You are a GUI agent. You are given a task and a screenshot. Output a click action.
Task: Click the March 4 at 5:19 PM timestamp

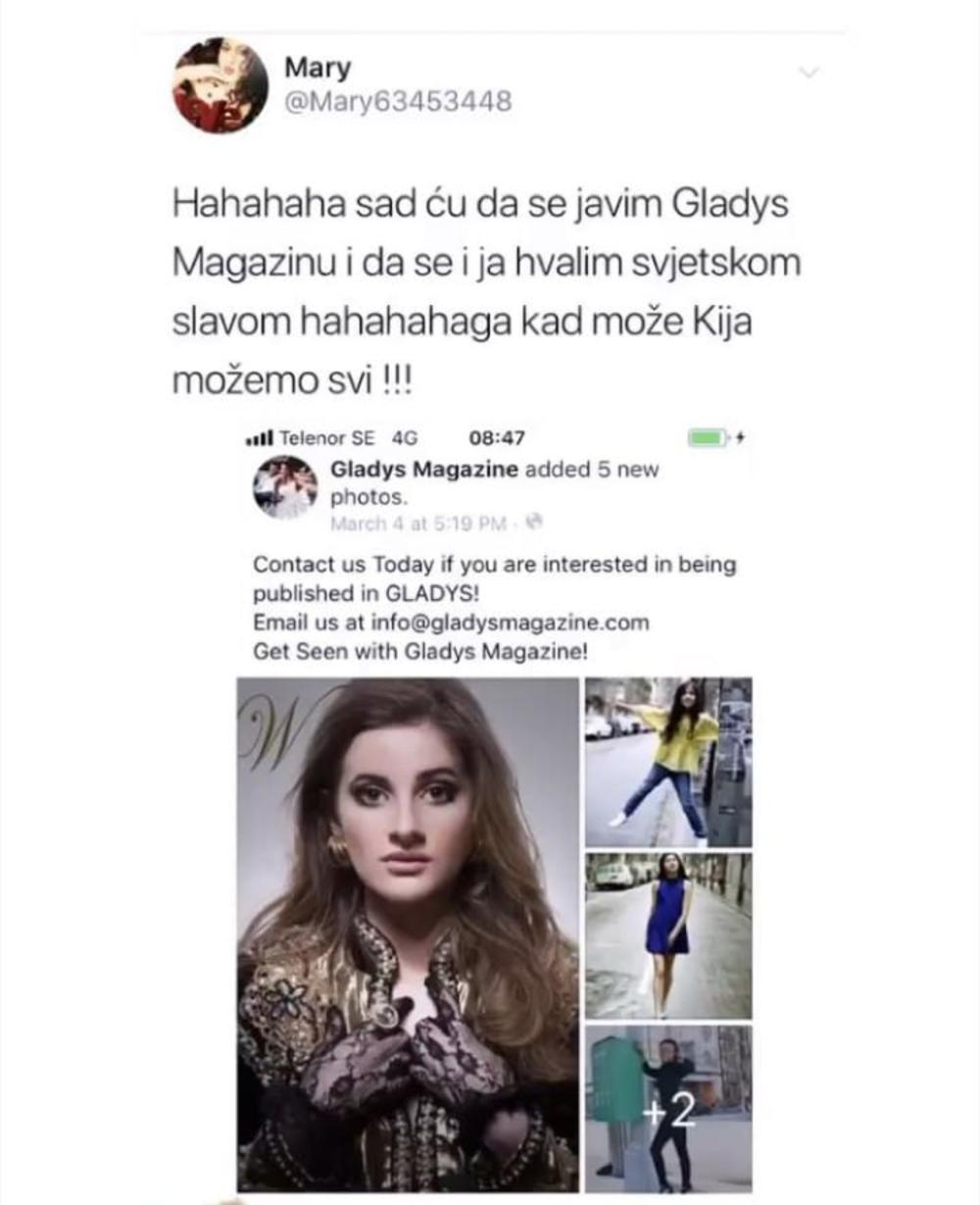click(x=416, y=524)
